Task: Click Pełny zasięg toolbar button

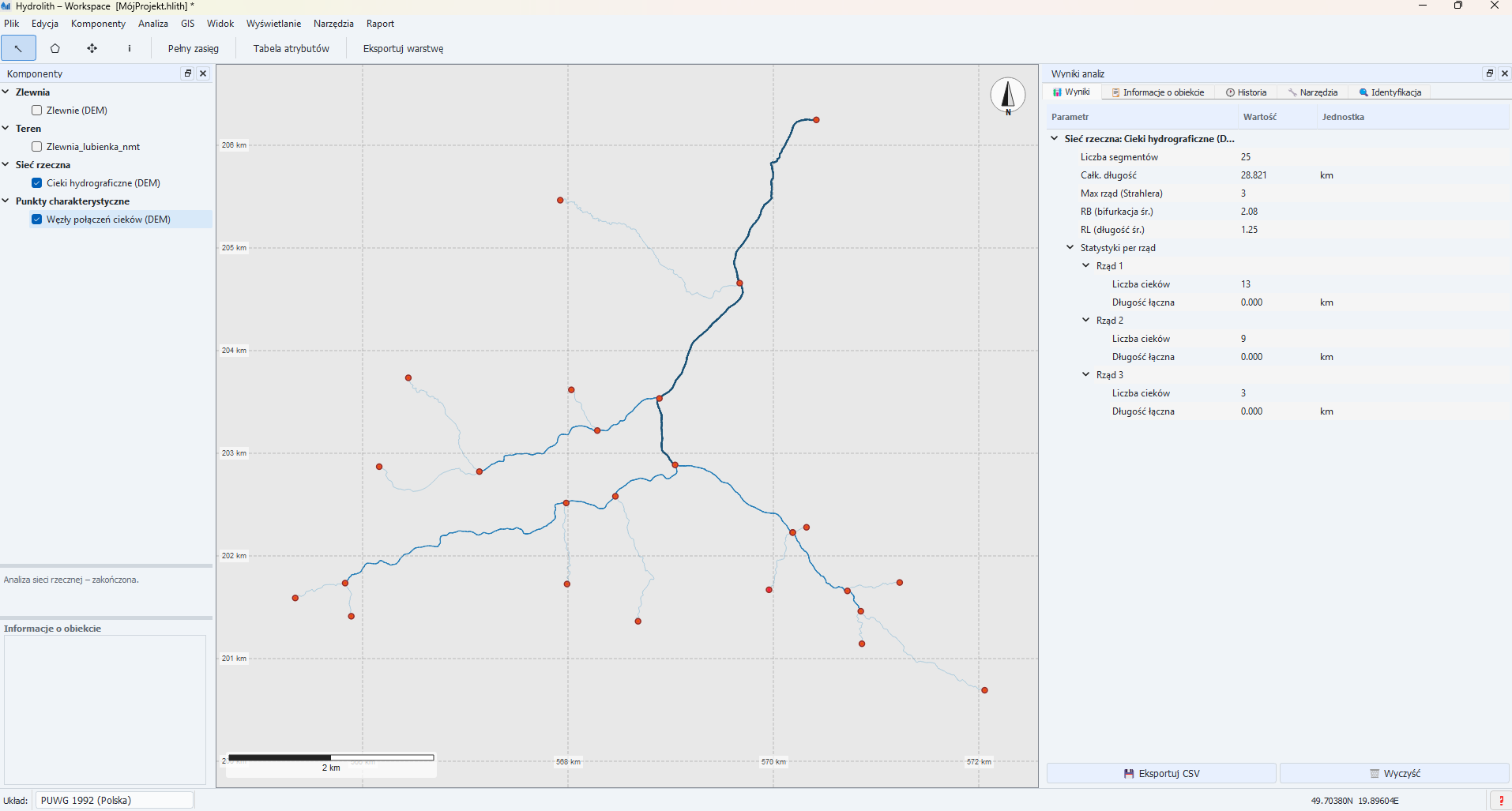Action: click(194, 48)
